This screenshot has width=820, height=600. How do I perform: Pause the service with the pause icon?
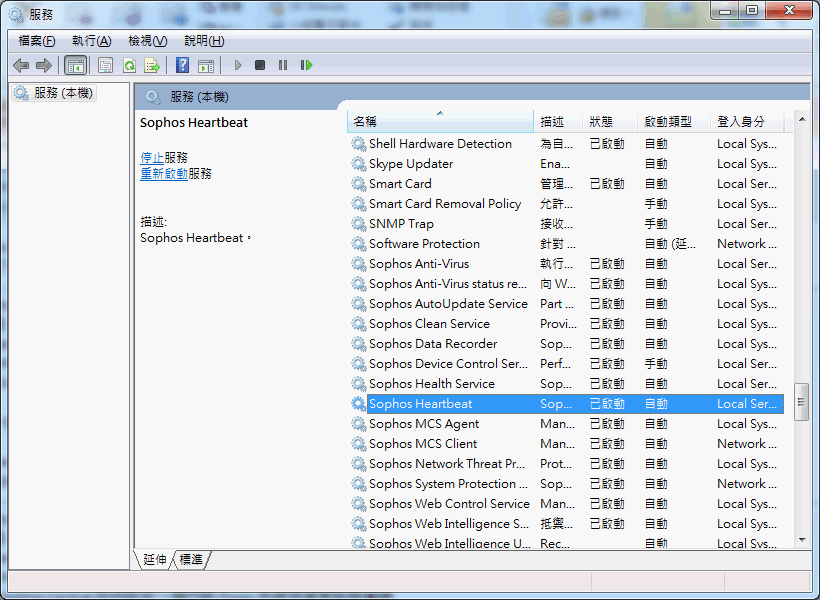click(283, 65)
